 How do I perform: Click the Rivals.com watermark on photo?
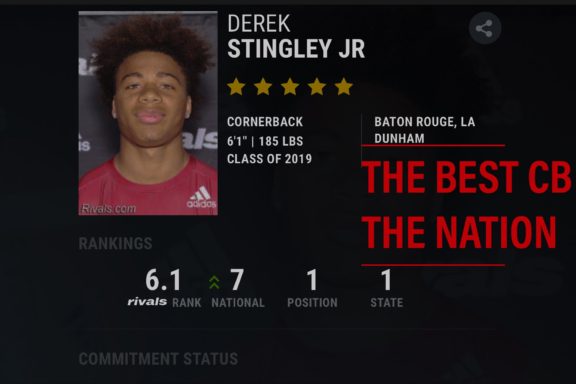108,209
